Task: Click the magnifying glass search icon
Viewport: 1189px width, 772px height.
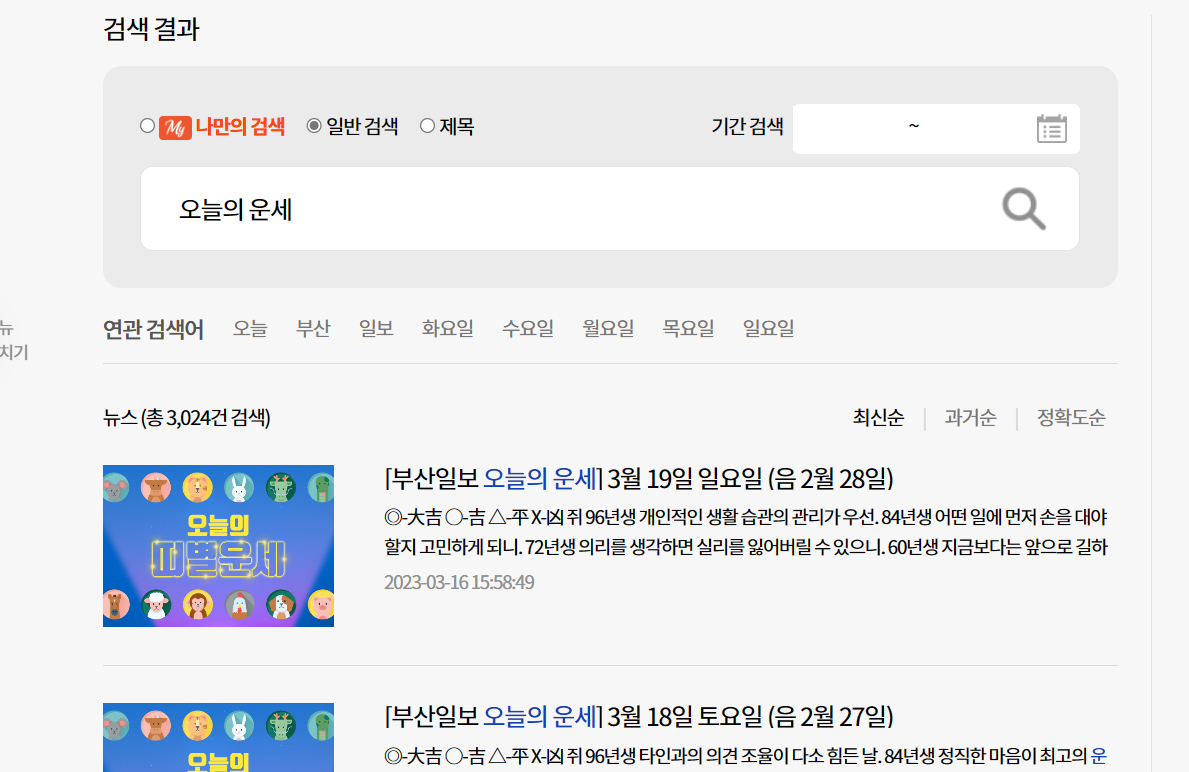Action: [x=1024, y=209]
